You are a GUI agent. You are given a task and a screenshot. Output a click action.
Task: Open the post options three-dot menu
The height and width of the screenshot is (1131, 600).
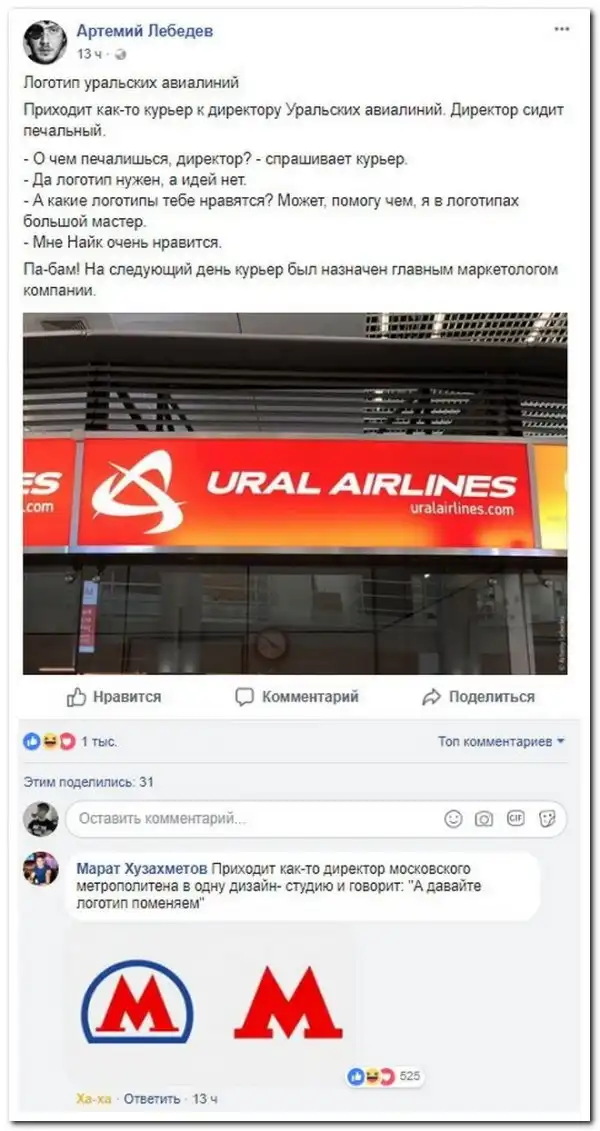click(561, 29)
